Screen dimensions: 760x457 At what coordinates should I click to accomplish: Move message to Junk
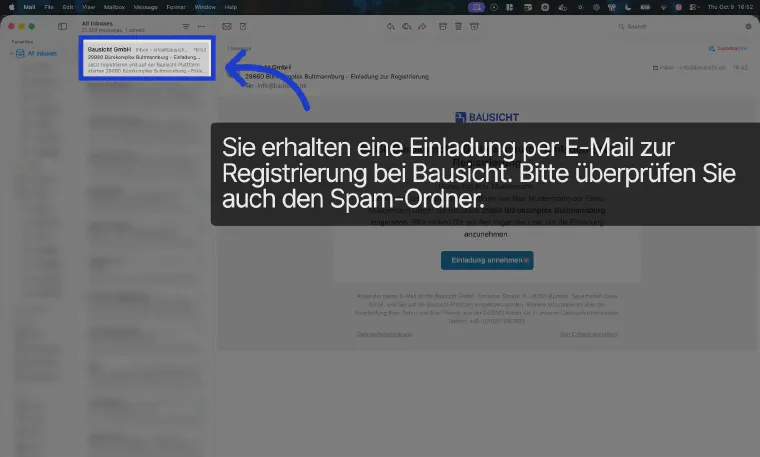pos(474,27)
